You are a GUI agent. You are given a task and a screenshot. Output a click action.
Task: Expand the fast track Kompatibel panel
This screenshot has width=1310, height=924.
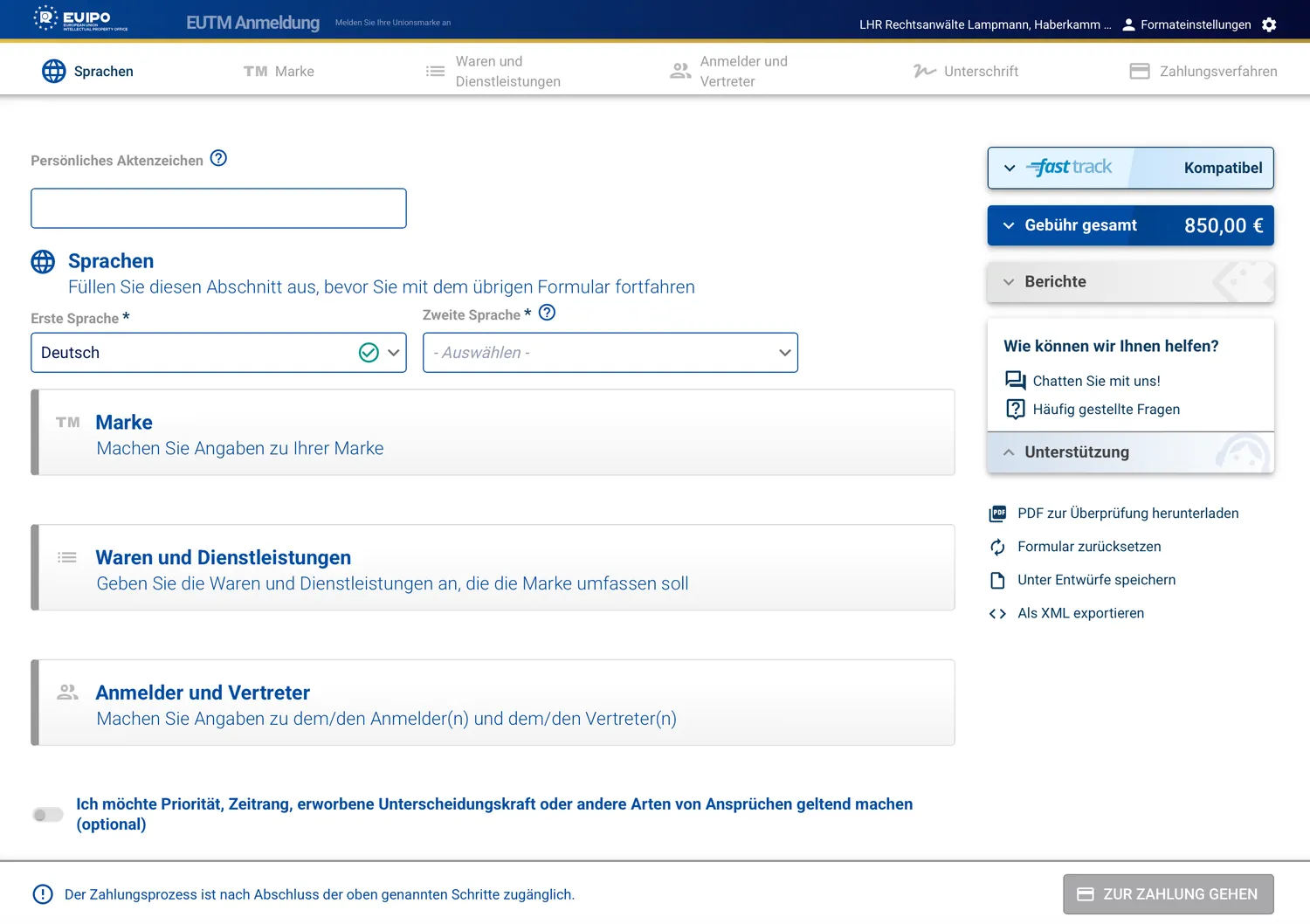tap(1130, 168)
